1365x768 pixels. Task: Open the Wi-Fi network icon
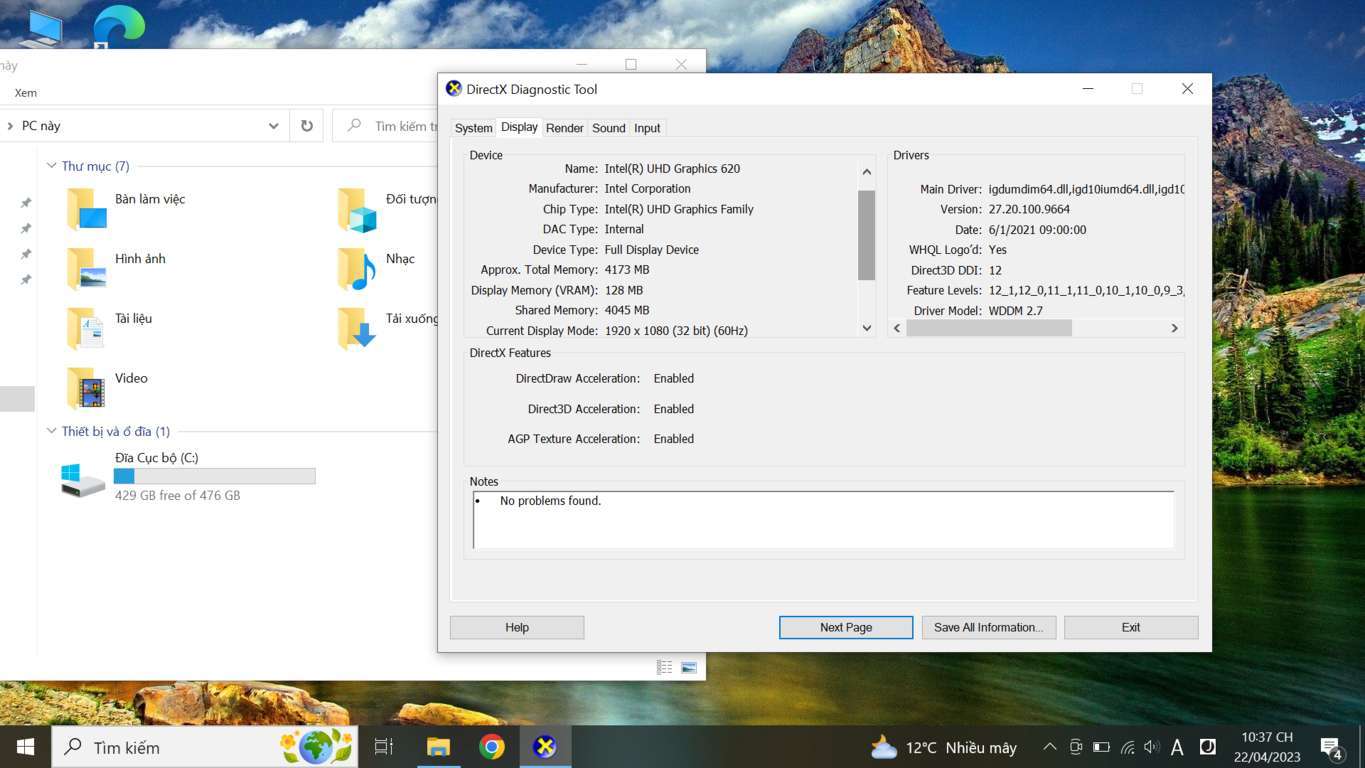click(x=1127, y=747)
